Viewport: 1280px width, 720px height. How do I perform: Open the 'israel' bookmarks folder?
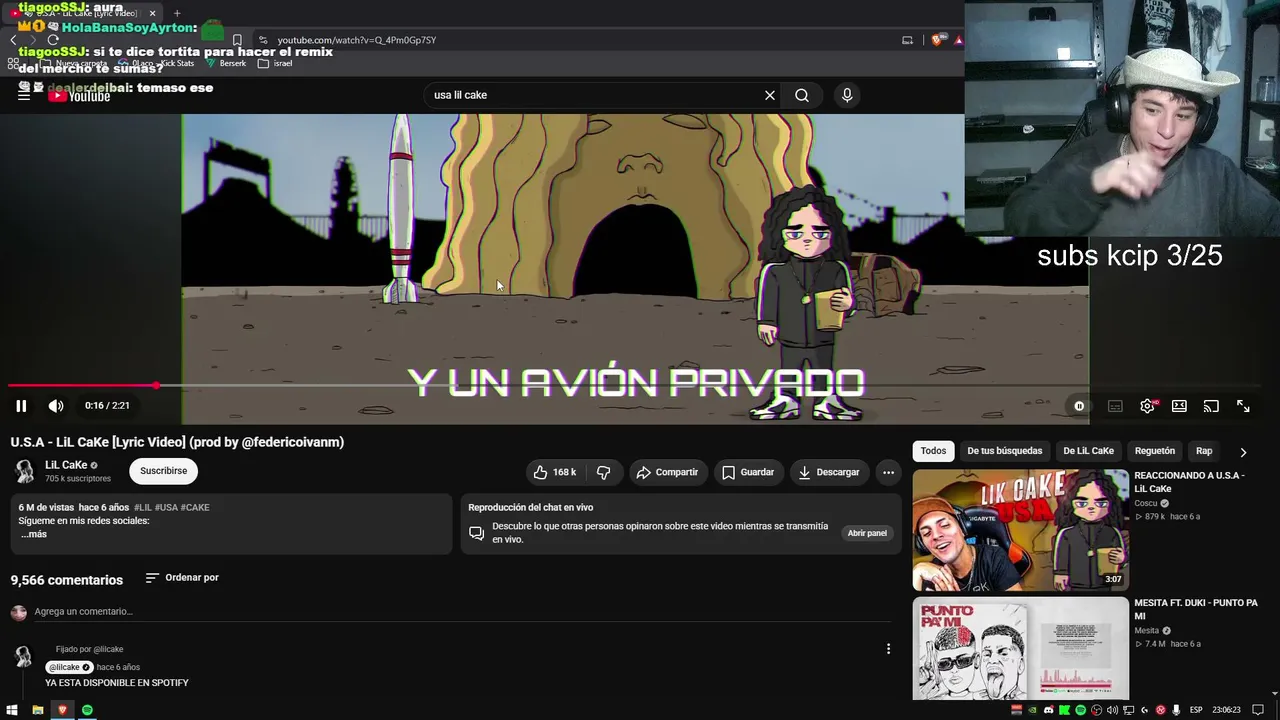tap(275, 63)
